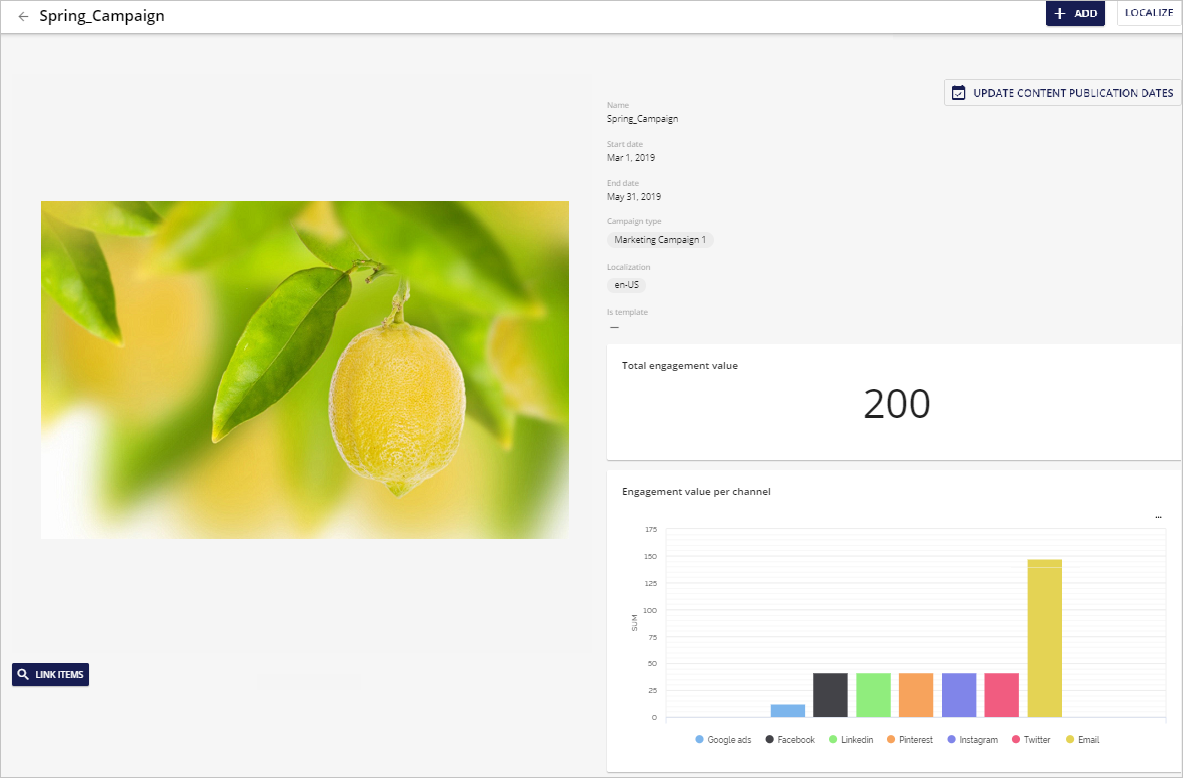Click the back arrow next to Spring_Campaign
Viewport: 1183px width, 778px height.
pos(23,15)
